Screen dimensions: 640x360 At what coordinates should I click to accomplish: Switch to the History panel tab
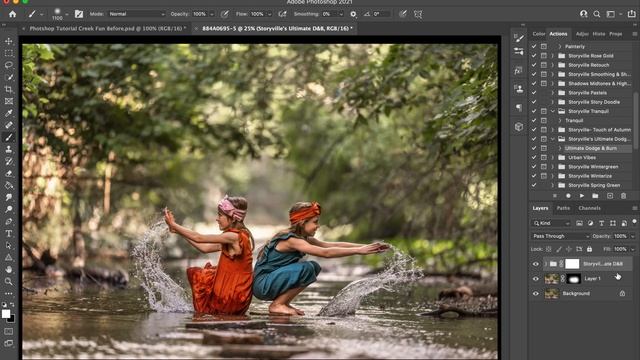click(599, 34)
